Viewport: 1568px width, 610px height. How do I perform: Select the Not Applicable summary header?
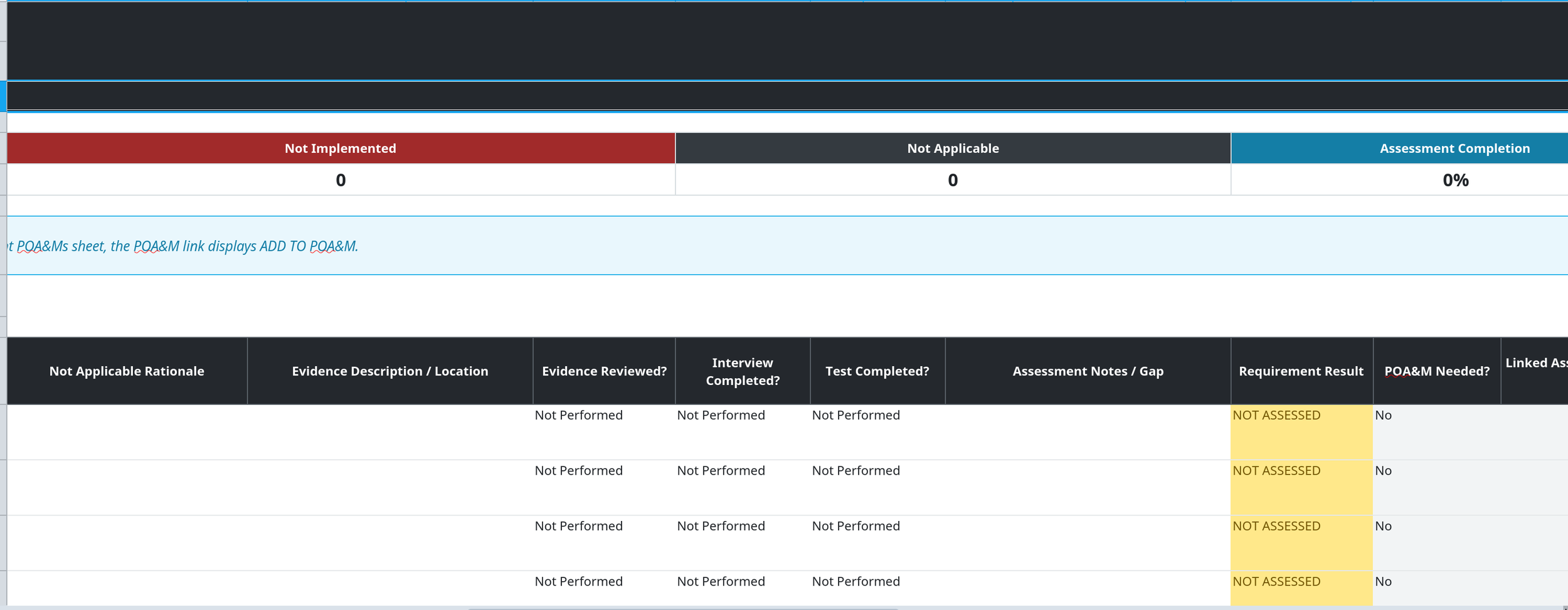point(953,148)
